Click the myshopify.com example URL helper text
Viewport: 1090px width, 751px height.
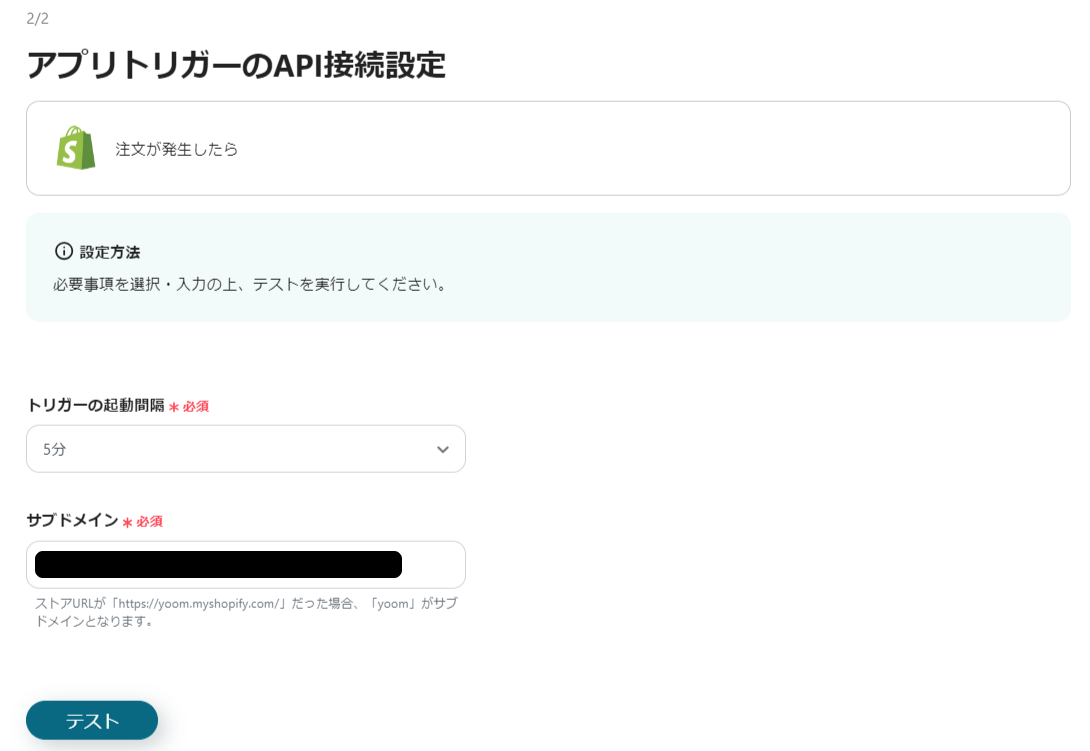[x=247, y=612]
